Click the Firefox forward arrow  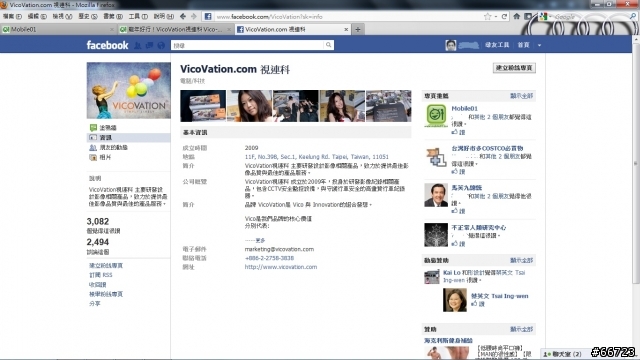[x=194, y=16]
